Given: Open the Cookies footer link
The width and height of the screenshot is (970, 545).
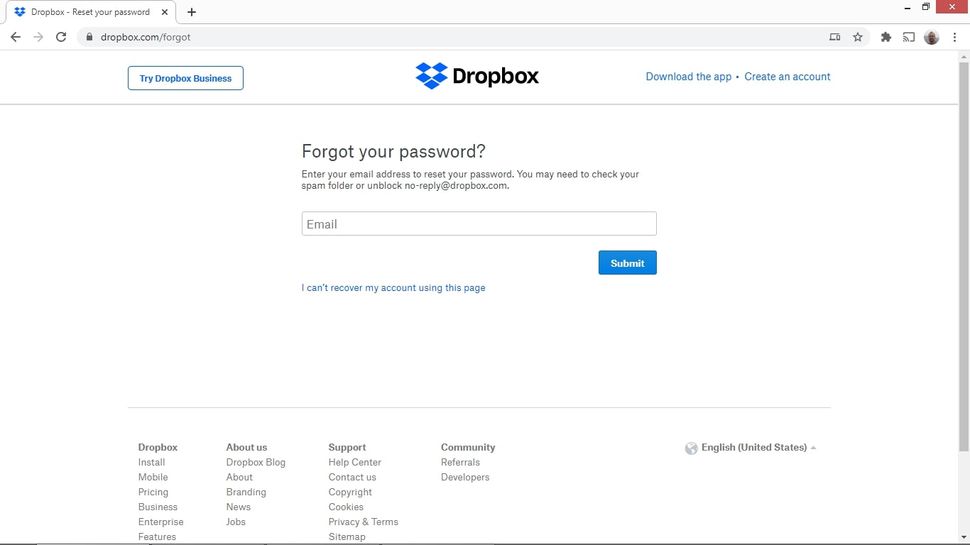Looking at the screenshot, I should tap(346, 507).
